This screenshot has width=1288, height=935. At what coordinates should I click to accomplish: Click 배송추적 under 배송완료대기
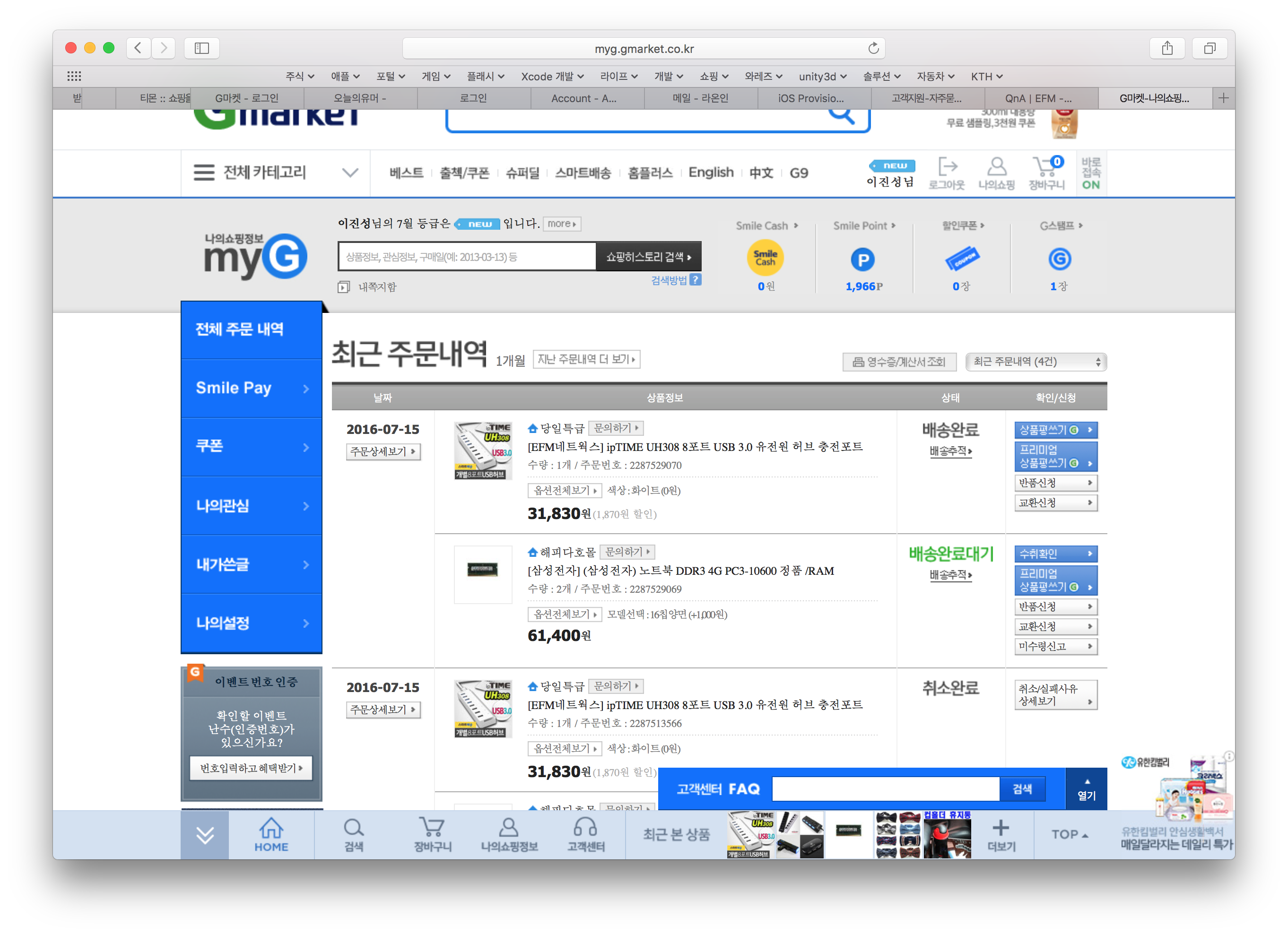950,575
